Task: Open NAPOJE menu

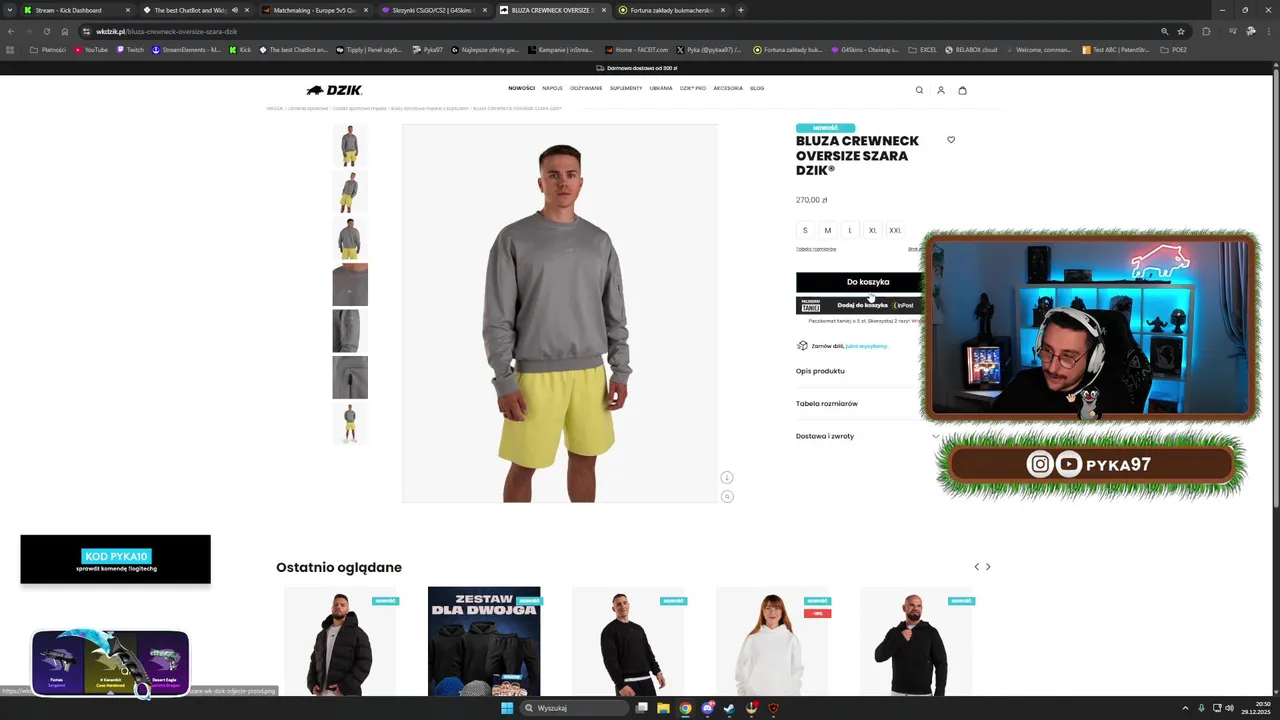Action: pyautogui.click(x=553, y=88)
